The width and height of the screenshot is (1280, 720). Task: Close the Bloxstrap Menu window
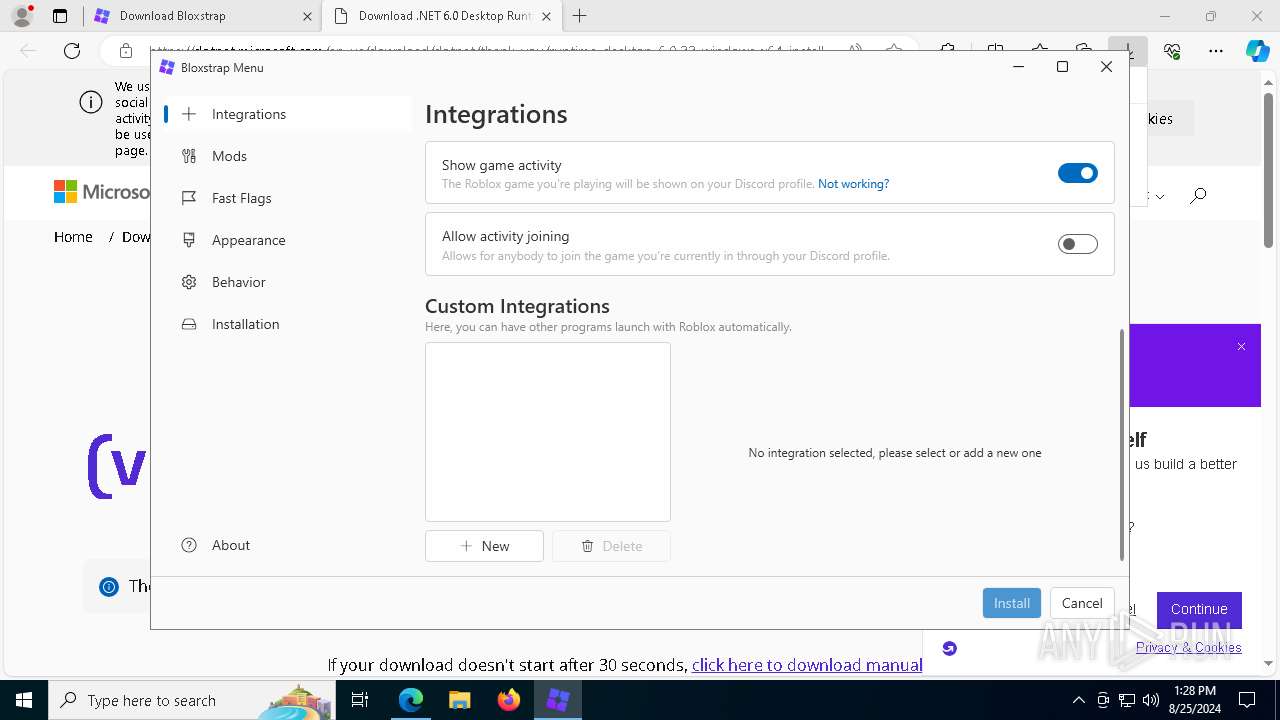tap(1106, 66)
